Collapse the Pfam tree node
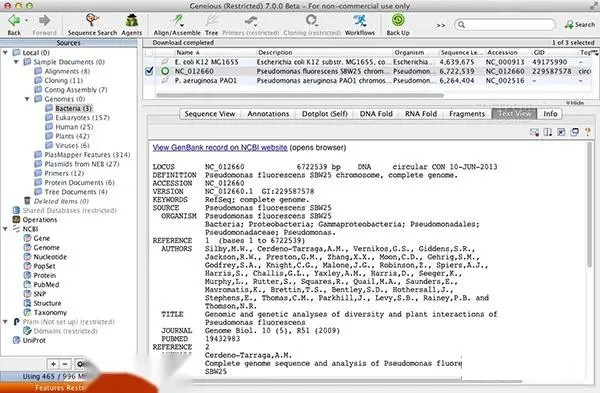 point(5,322)
